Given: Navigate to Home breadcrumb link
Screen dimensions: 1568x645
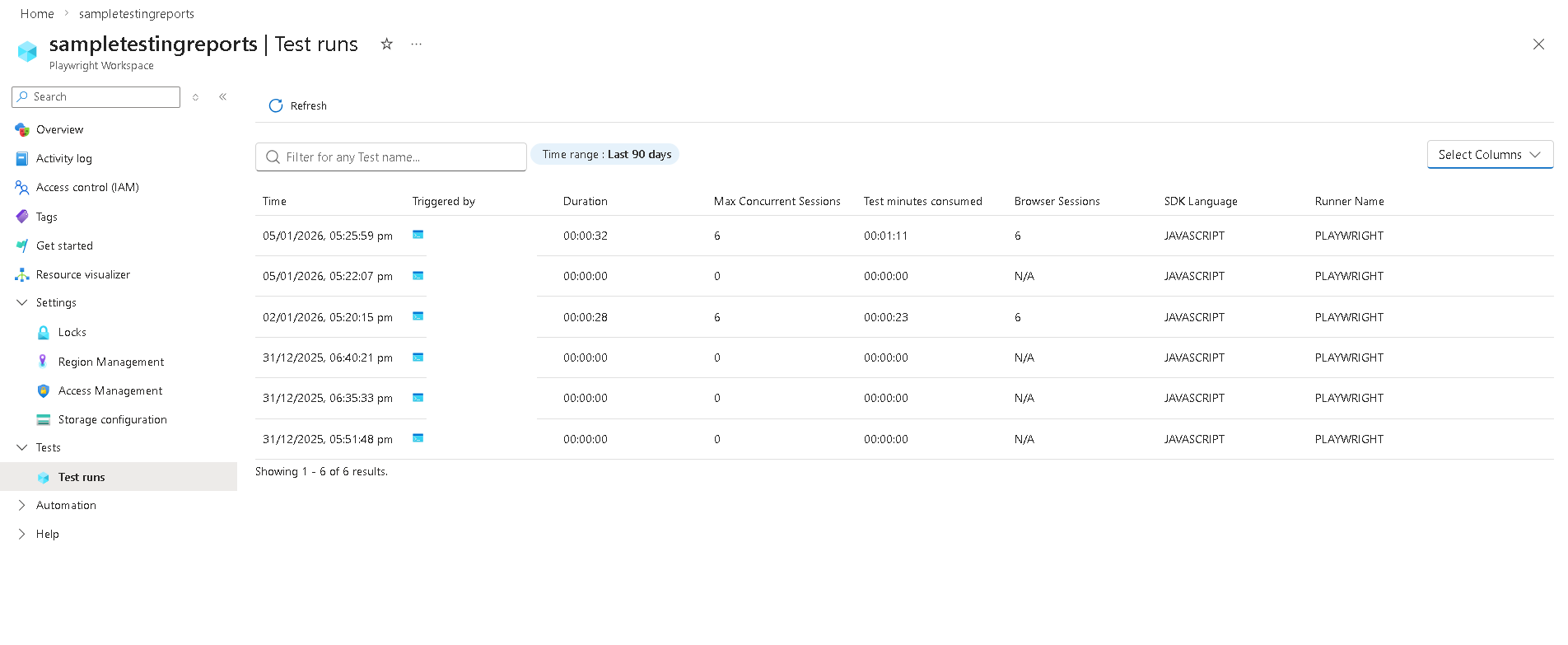Looking at the screenshot, I should coord(37,14).
